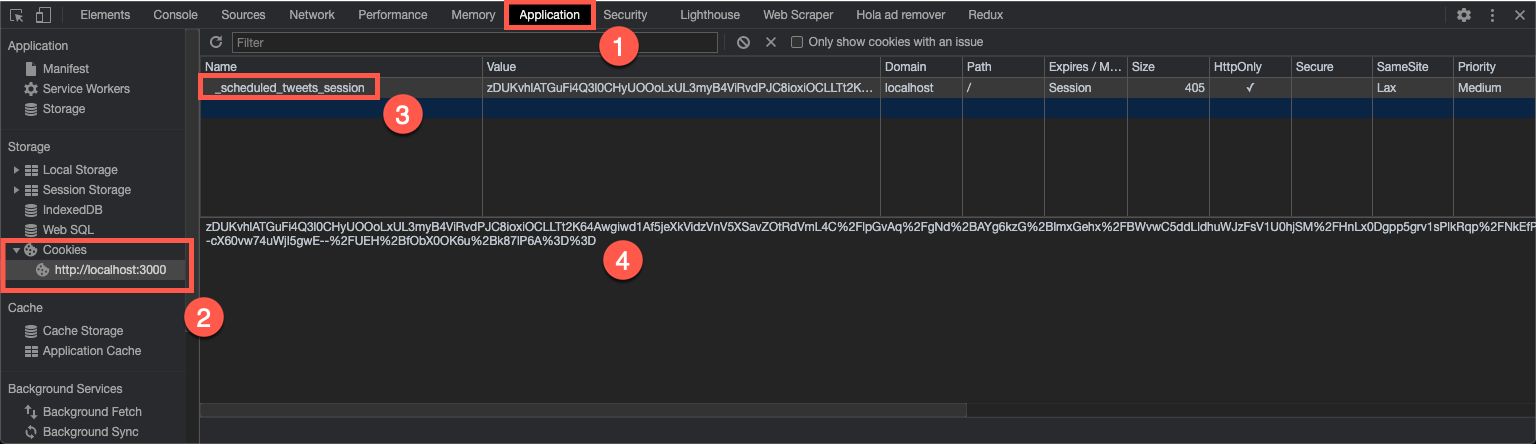1536x444 pixels.
Task: Select the _scheduled_tweets_session cookie name
Action: coord(291,87)
